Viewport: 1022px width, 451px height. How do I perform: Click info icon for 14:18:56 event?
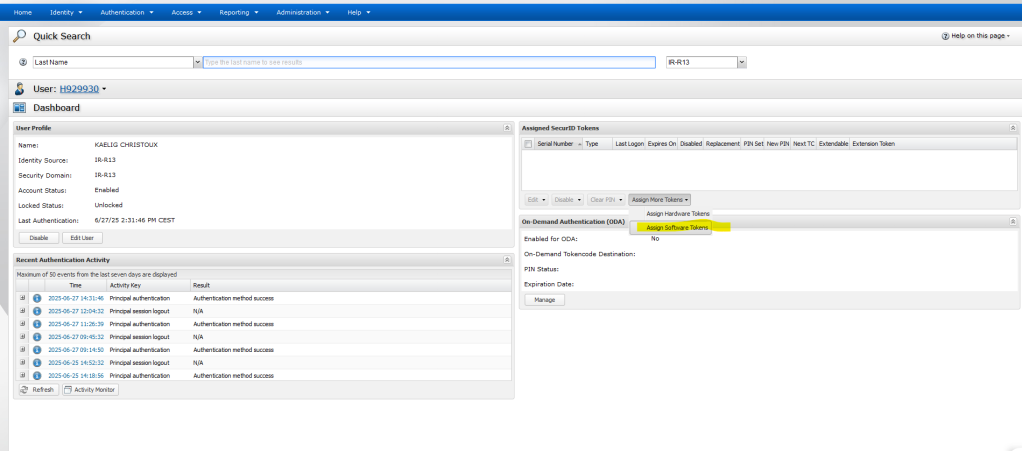(x=37, y=375)
